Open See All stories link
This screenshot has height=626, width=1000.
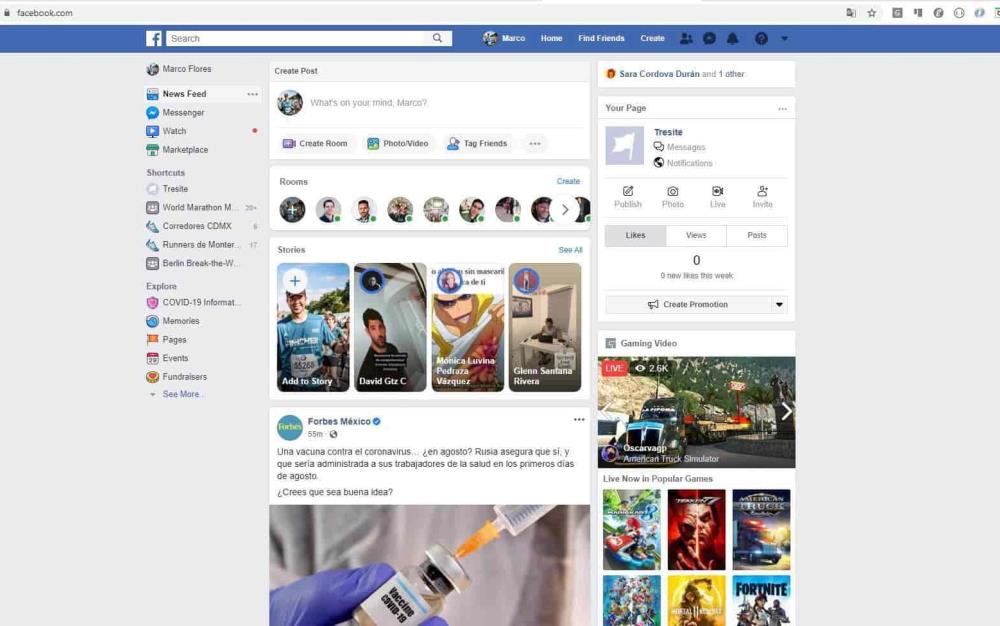click(570, 249)
